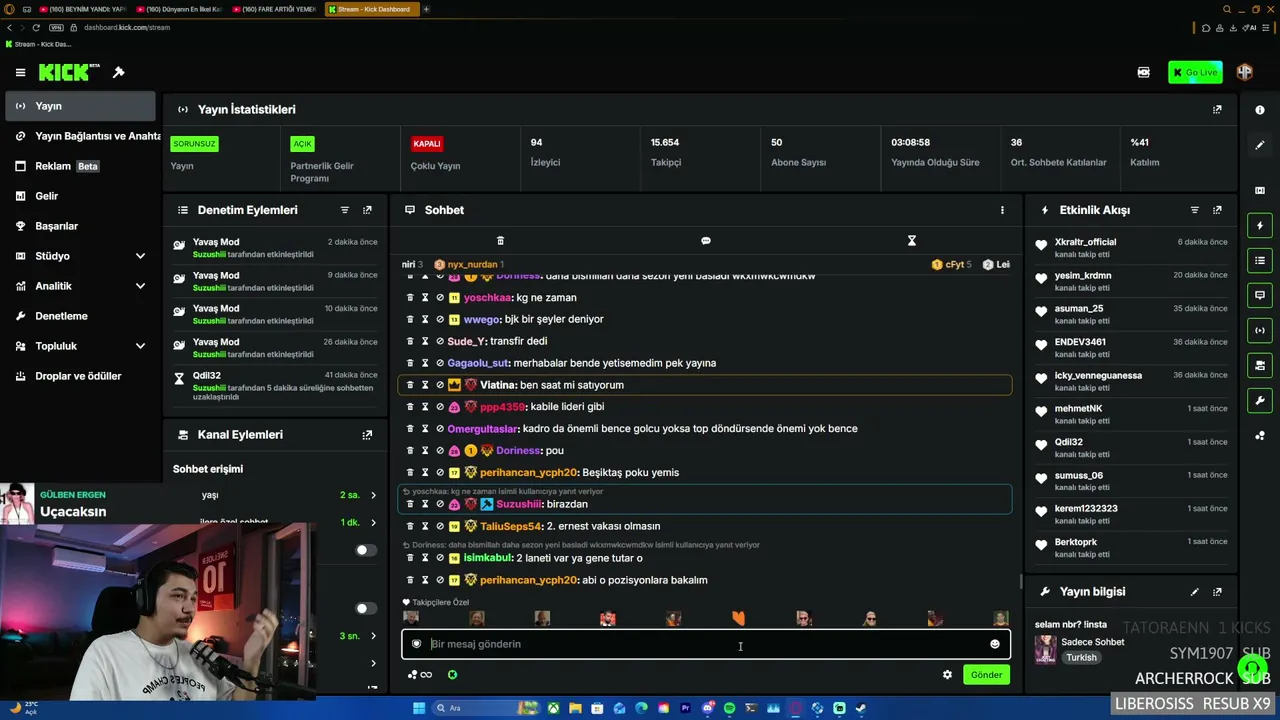1280x720 pixels.
Task: Go to Yayın in sidebar
Action: 80,106
